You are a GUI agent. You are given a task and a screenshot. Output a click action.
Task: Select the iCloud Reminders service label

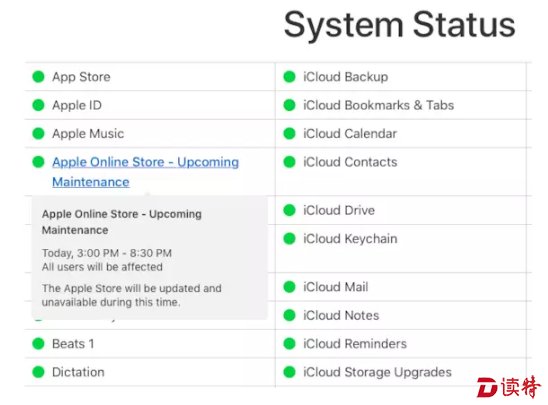tap(355, 344)
